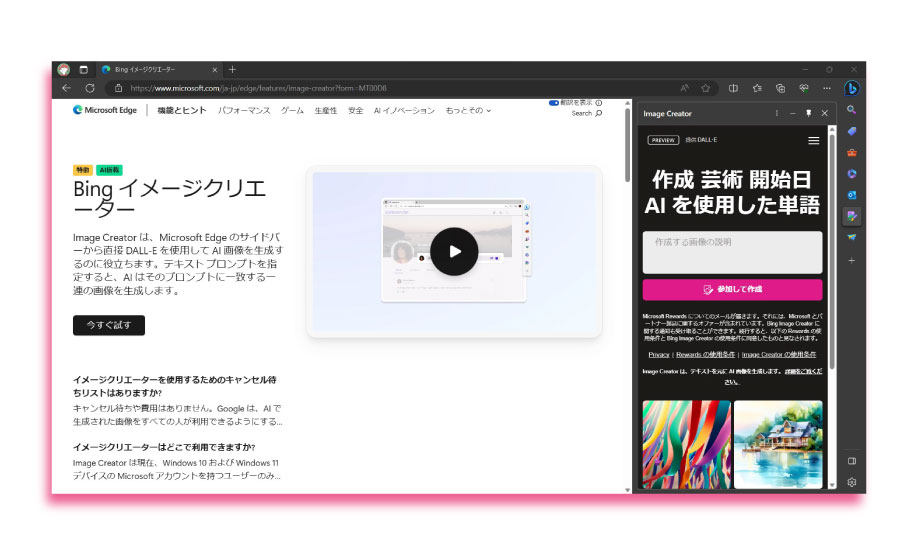Click the main page vertical scrollbar thumb
Viewport: 906px width, 555px height.
tap(627, 144)
